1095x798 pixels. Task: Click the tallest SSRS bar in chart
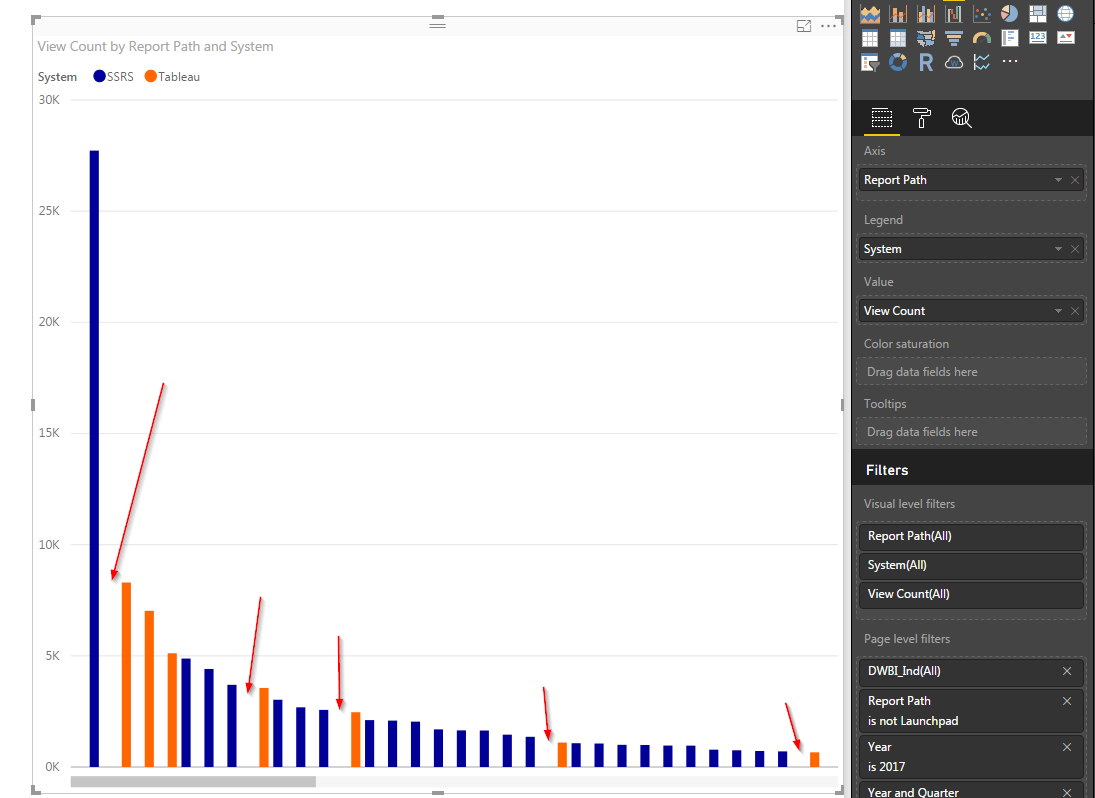94,459
